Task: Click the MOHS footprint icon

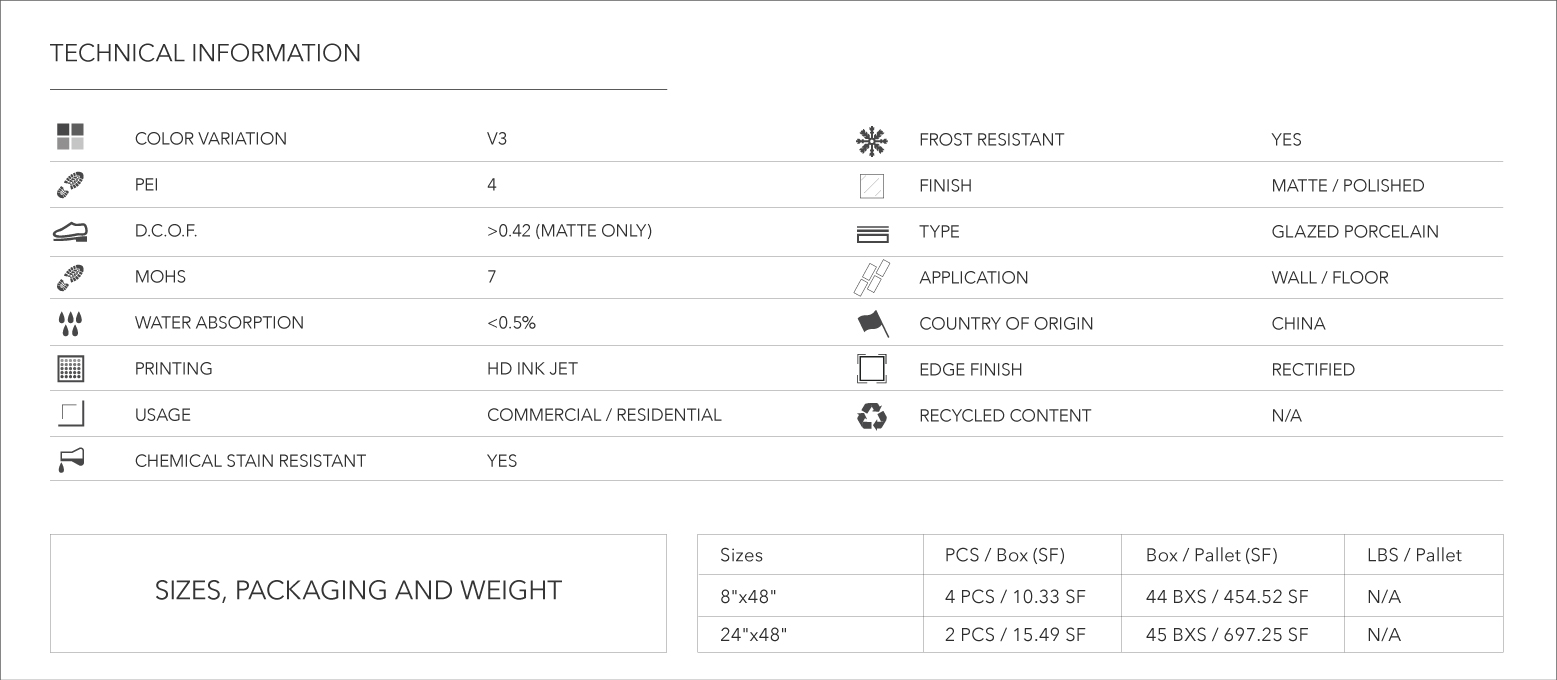Action: point(70,277)
